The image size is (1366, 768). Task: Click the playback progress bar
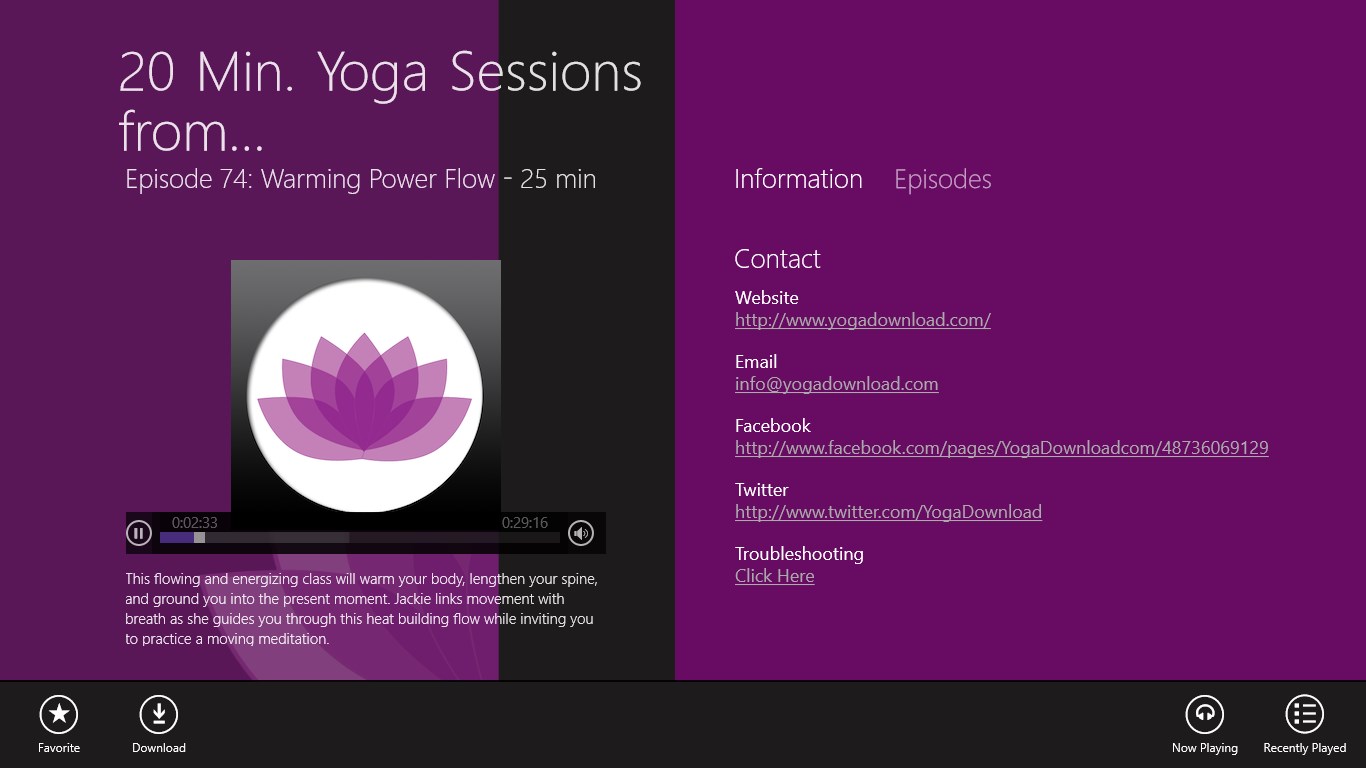point(360,537)
